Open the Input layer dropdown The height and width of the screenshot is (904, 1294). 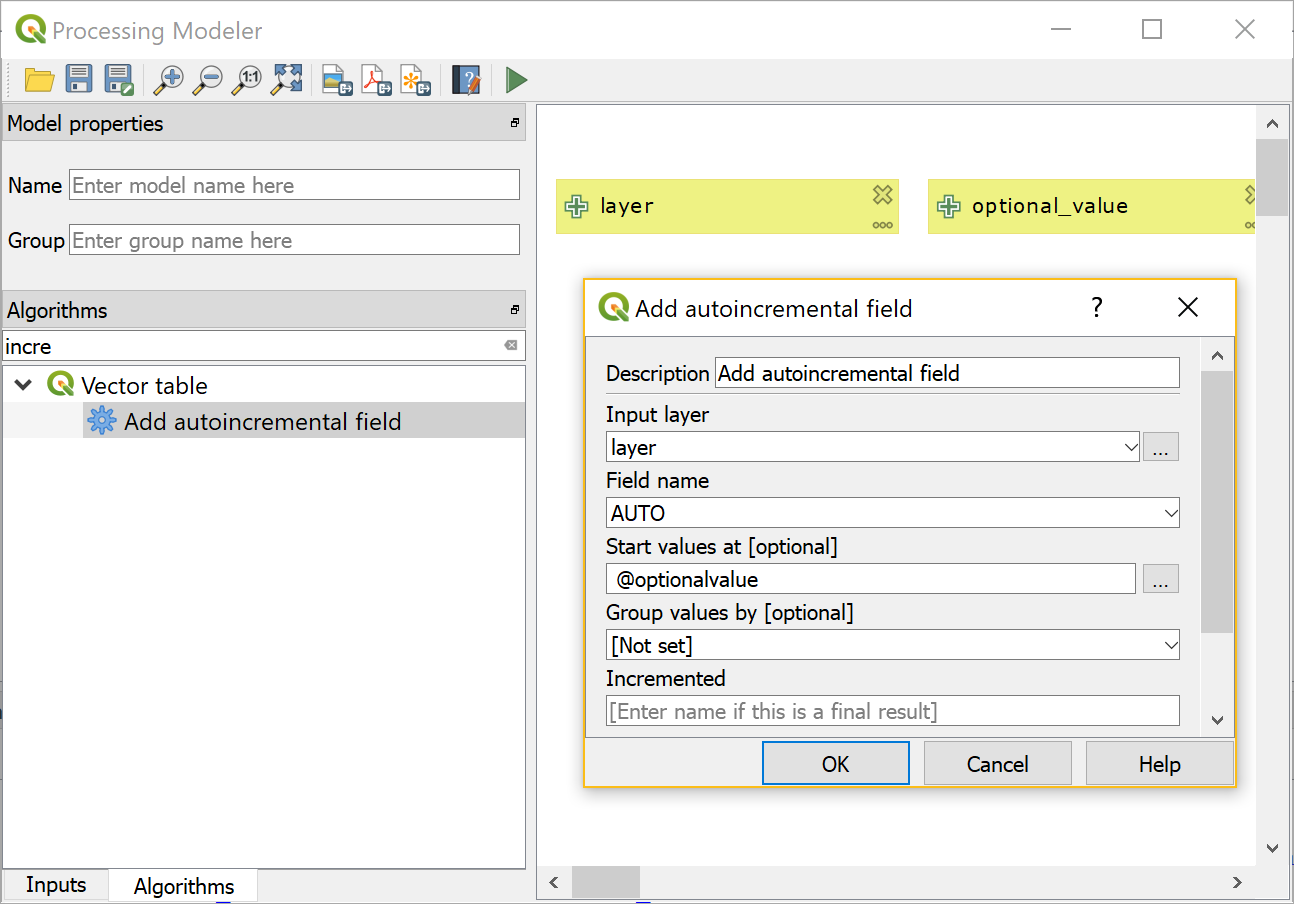point(1130,448)
